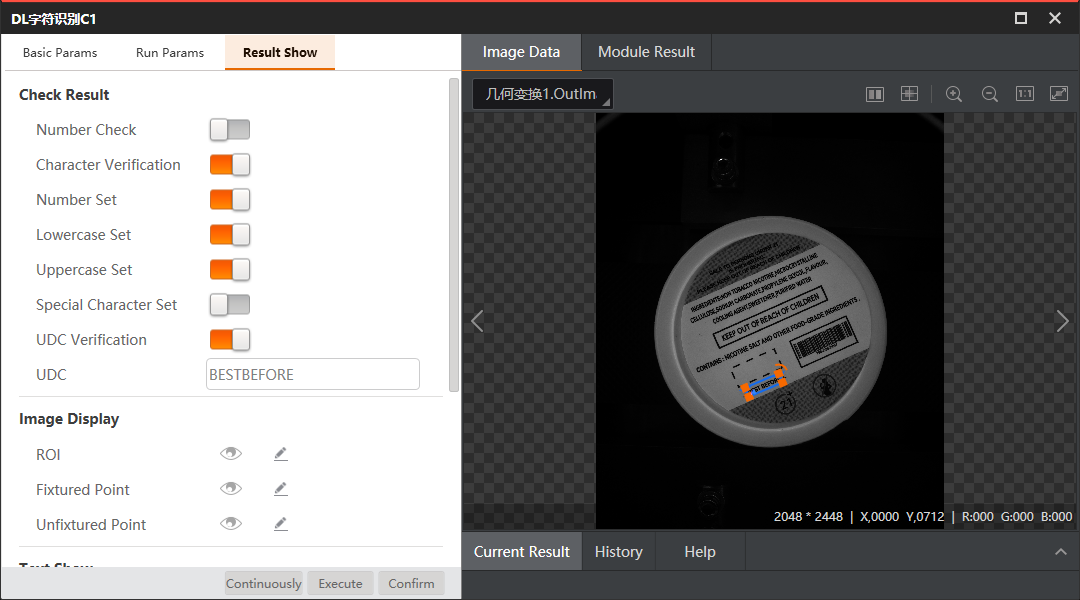Enable the Special Character Set toggle

click(230, 304)
